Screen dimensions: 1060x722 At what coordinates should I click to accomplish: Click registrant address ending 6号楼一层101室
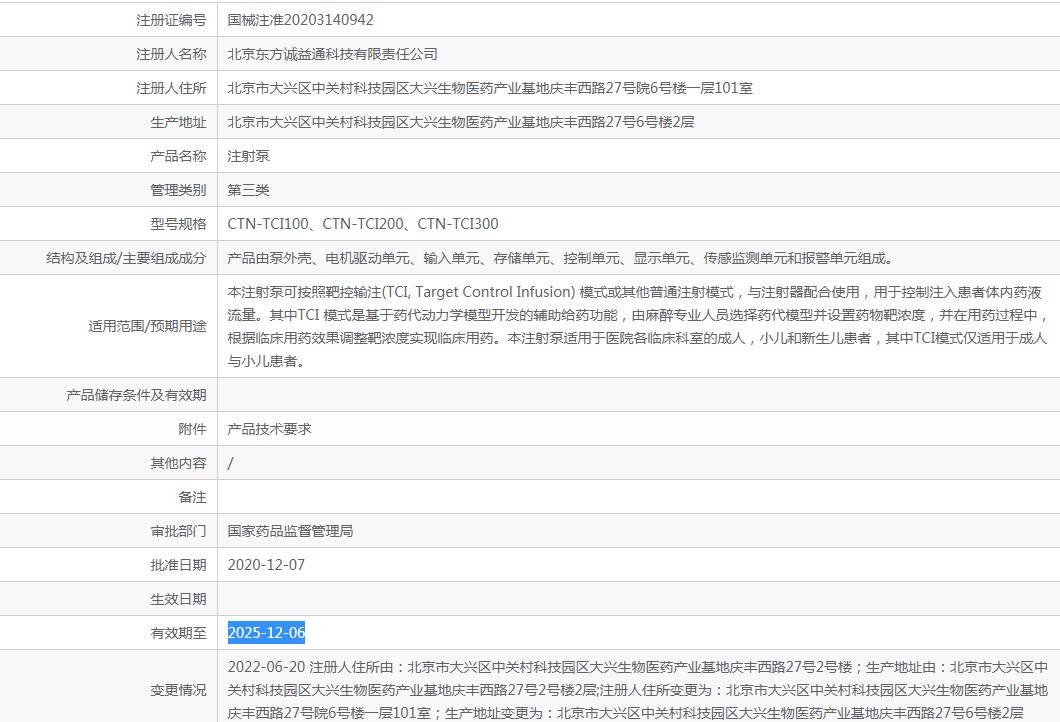point(490,88)
